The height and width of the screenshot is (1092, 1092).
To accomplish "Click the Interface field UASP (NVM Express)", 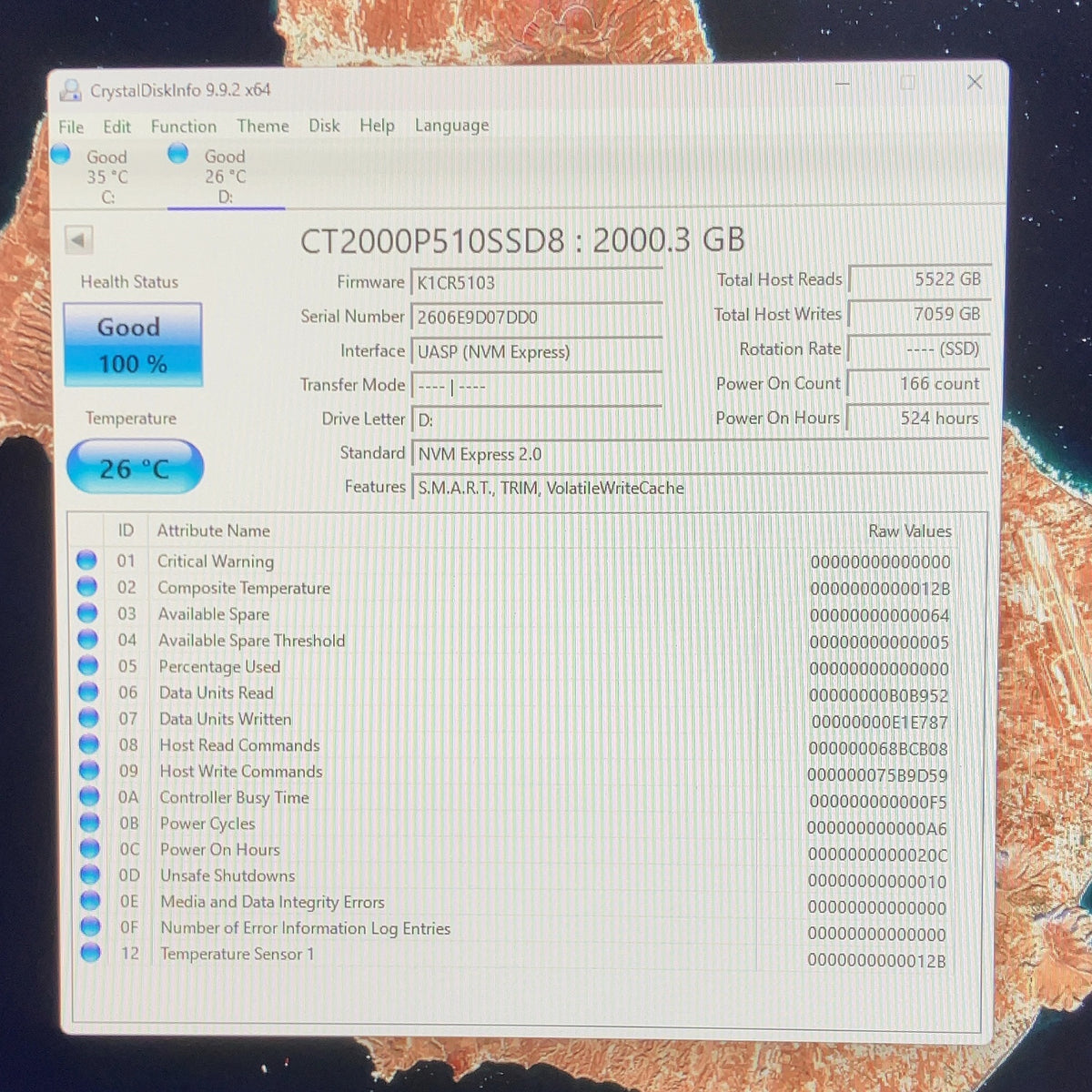I will pyautogui.click(x=537, y=351).
